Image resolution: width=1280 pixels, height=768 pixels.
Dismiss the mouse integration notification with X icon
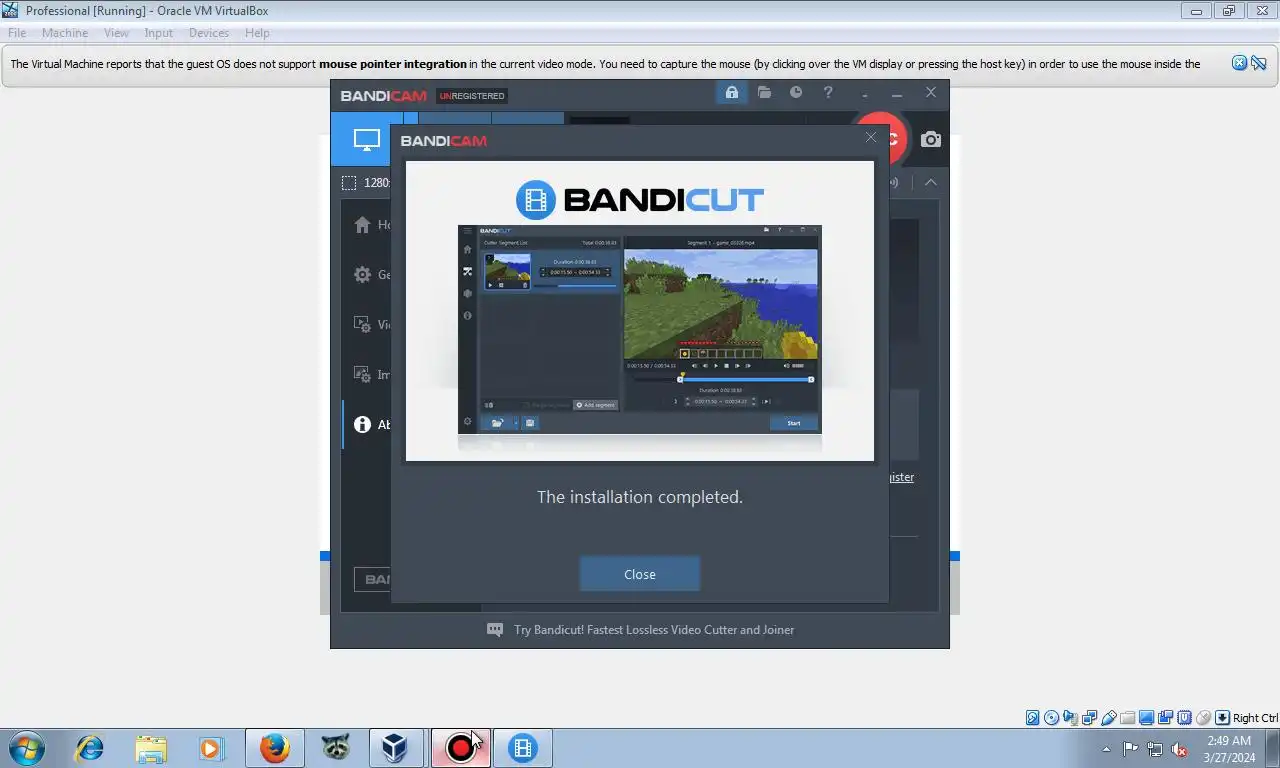click(1240, 63)
